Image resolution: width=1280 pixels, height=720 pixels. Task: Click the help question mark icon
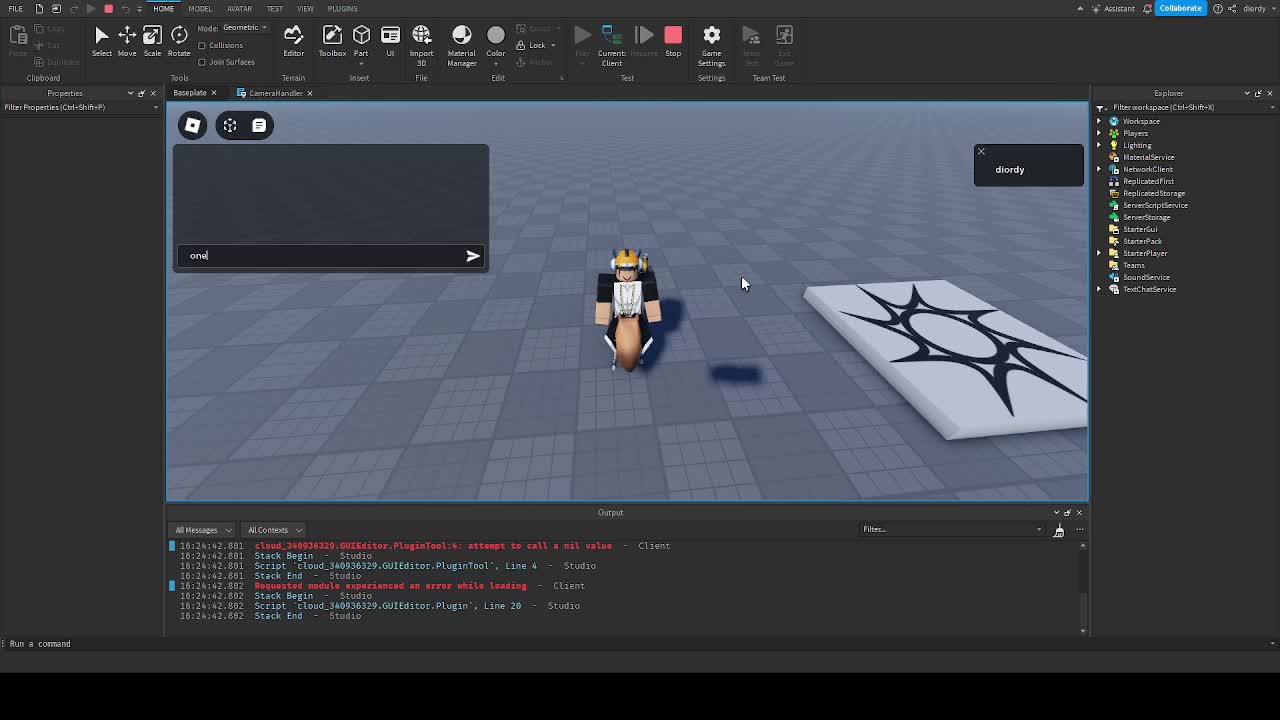(1218, 8)
